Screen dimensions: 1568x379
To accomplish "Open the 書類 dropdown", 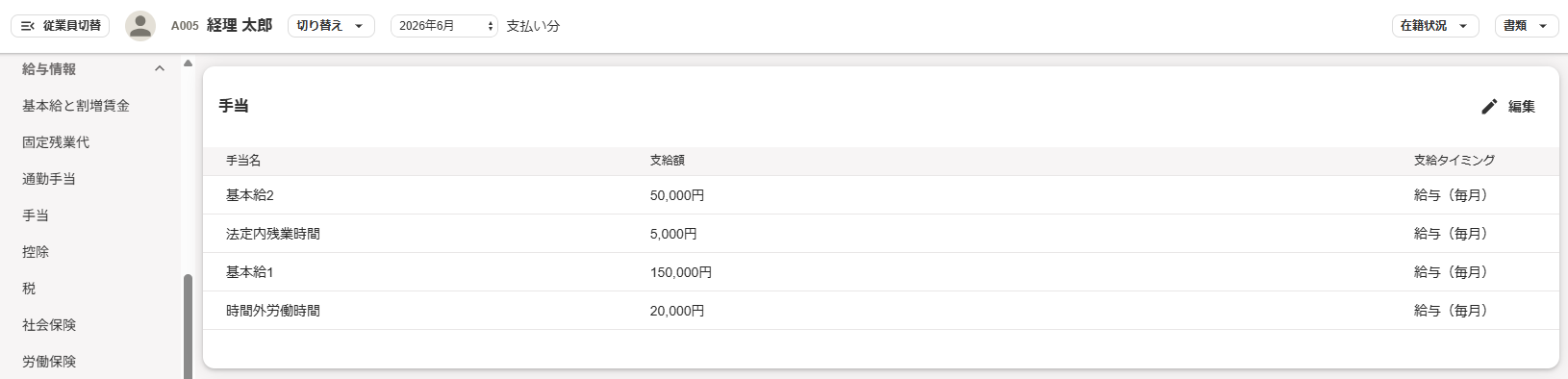I will 1527,26.
